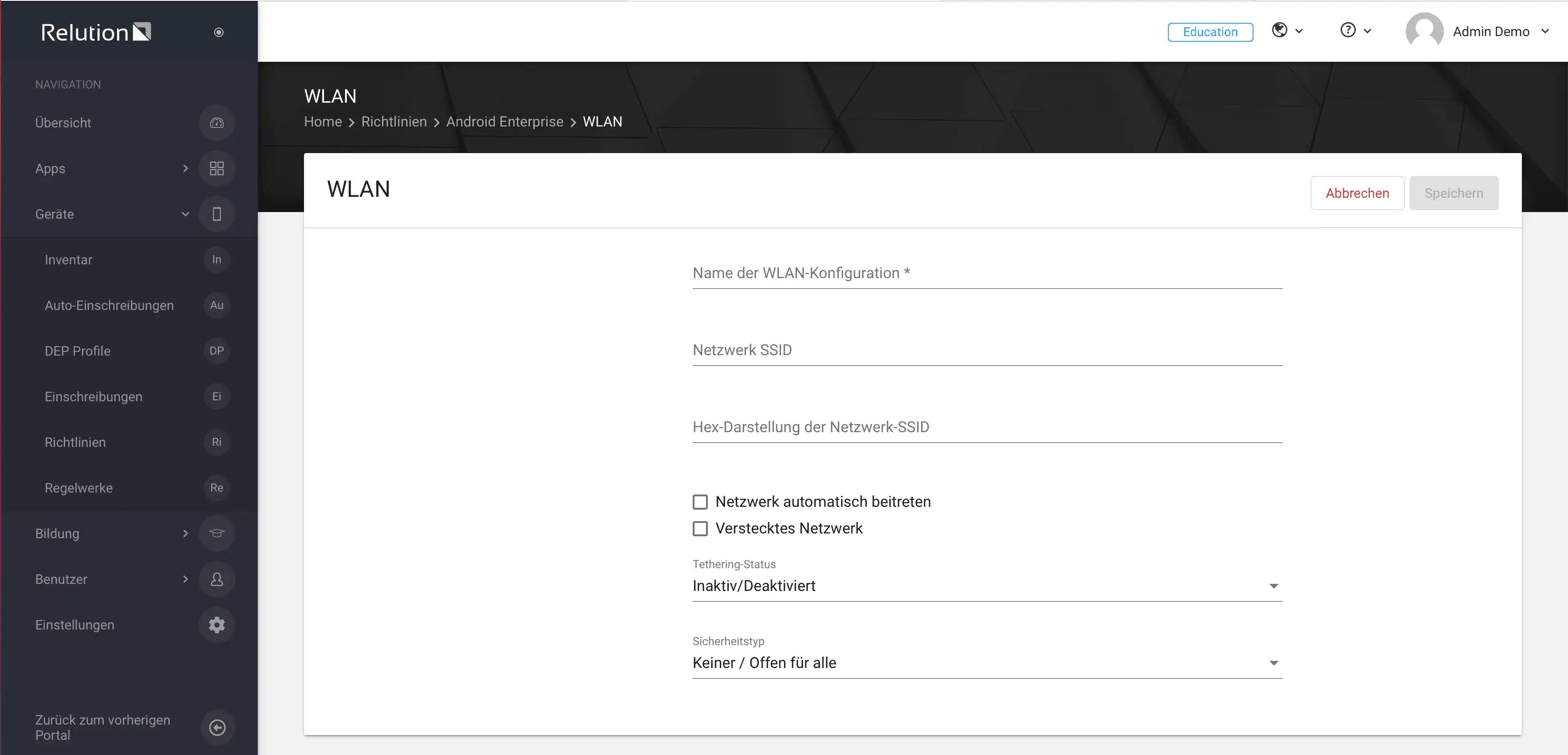Open the help question mark icon
This screenshot has height=755, width=1568.
(x=1348, y=30)
